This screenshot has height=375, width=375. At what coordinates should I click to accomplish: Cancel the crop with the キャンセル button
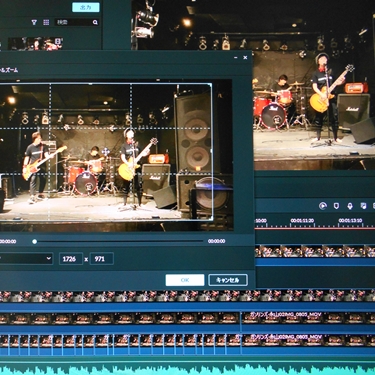click(228, 280)
